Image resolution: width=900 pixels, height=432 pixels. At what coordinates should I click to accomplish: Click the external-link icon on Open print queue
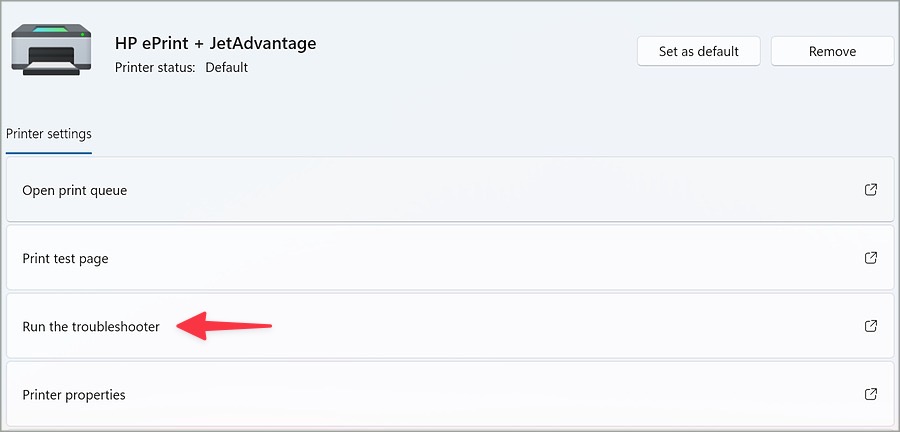pos(871,190)
